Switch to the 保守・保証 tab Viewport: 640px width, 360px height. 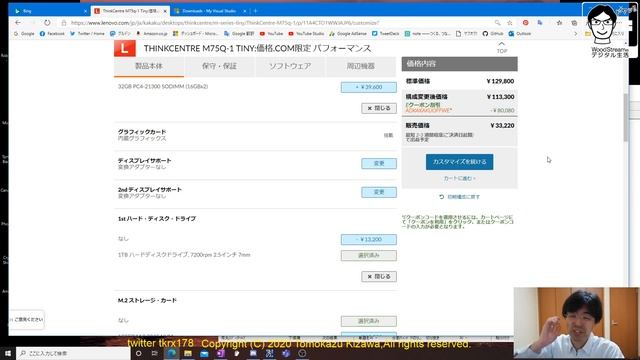tap(220, 66)
